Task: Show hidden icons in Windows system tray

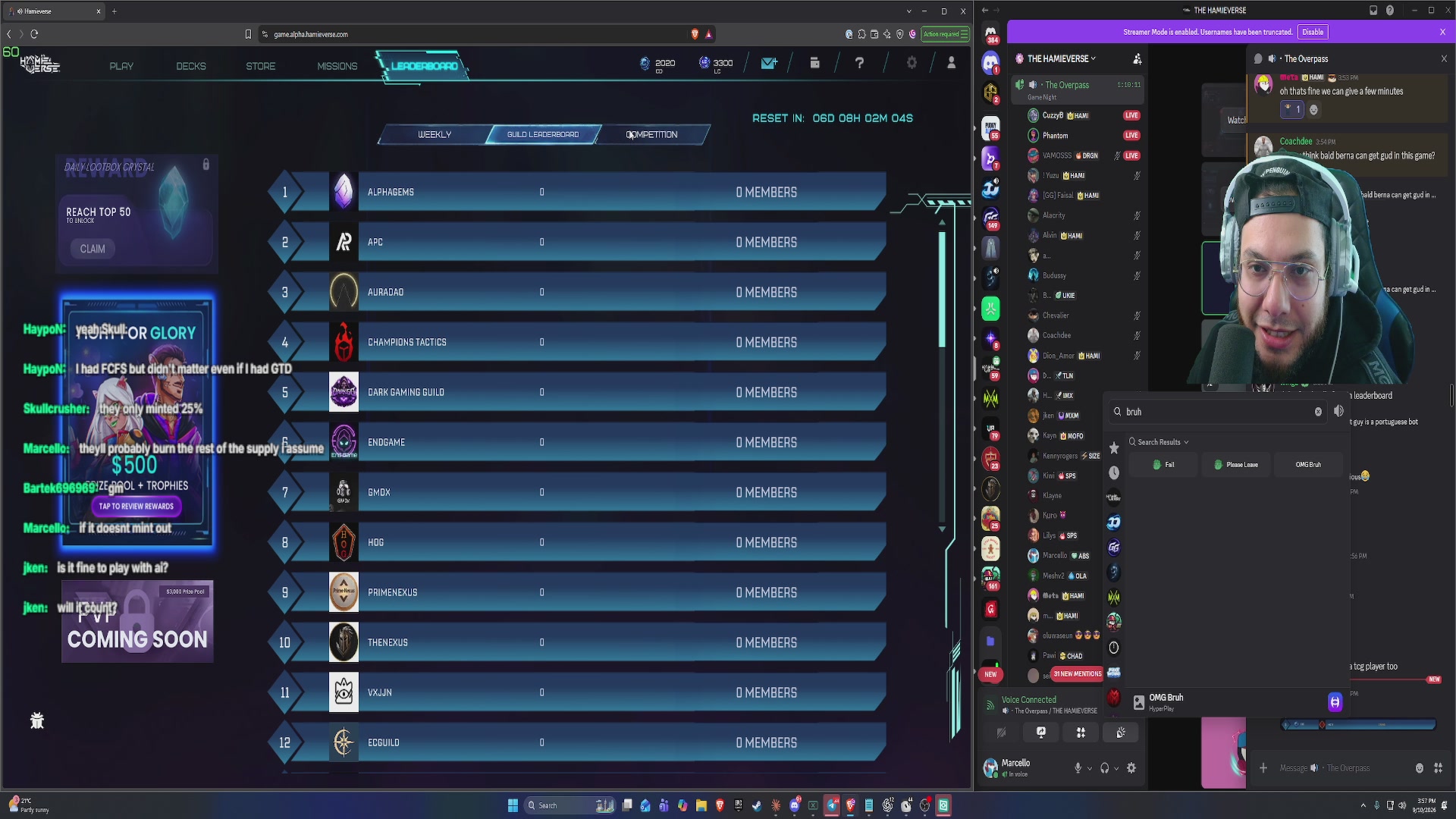Action: [1363, 805]
